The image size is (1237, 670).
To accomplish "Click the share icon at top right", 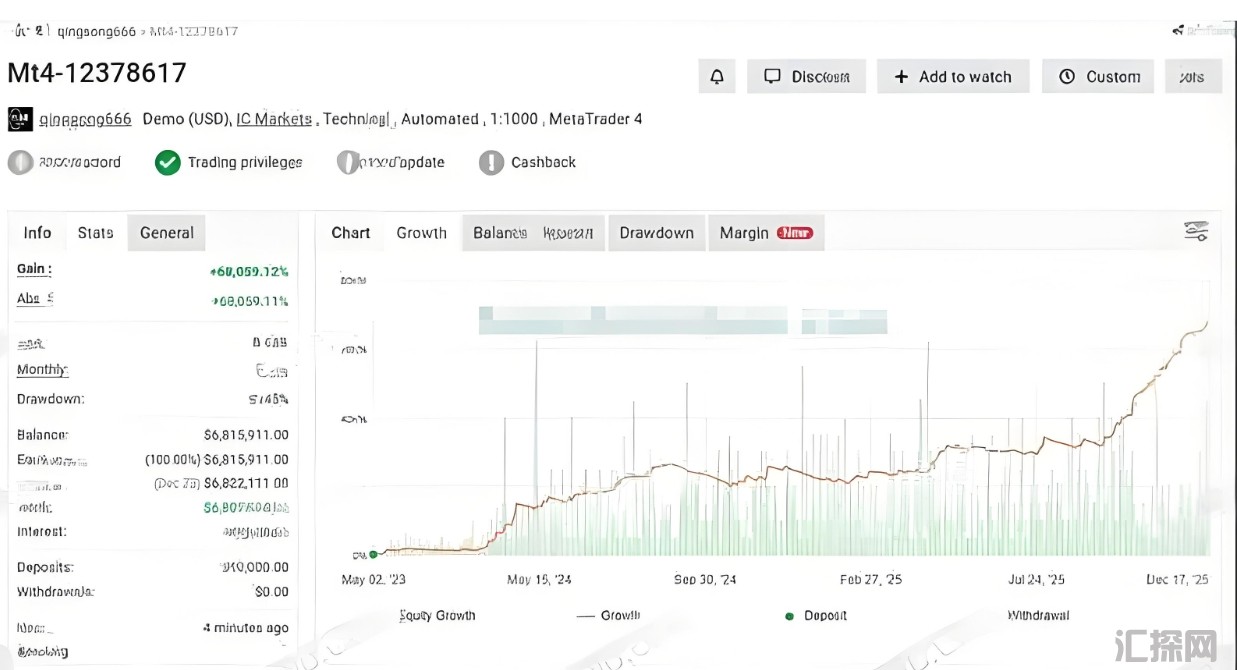I will coord(1178,31).
